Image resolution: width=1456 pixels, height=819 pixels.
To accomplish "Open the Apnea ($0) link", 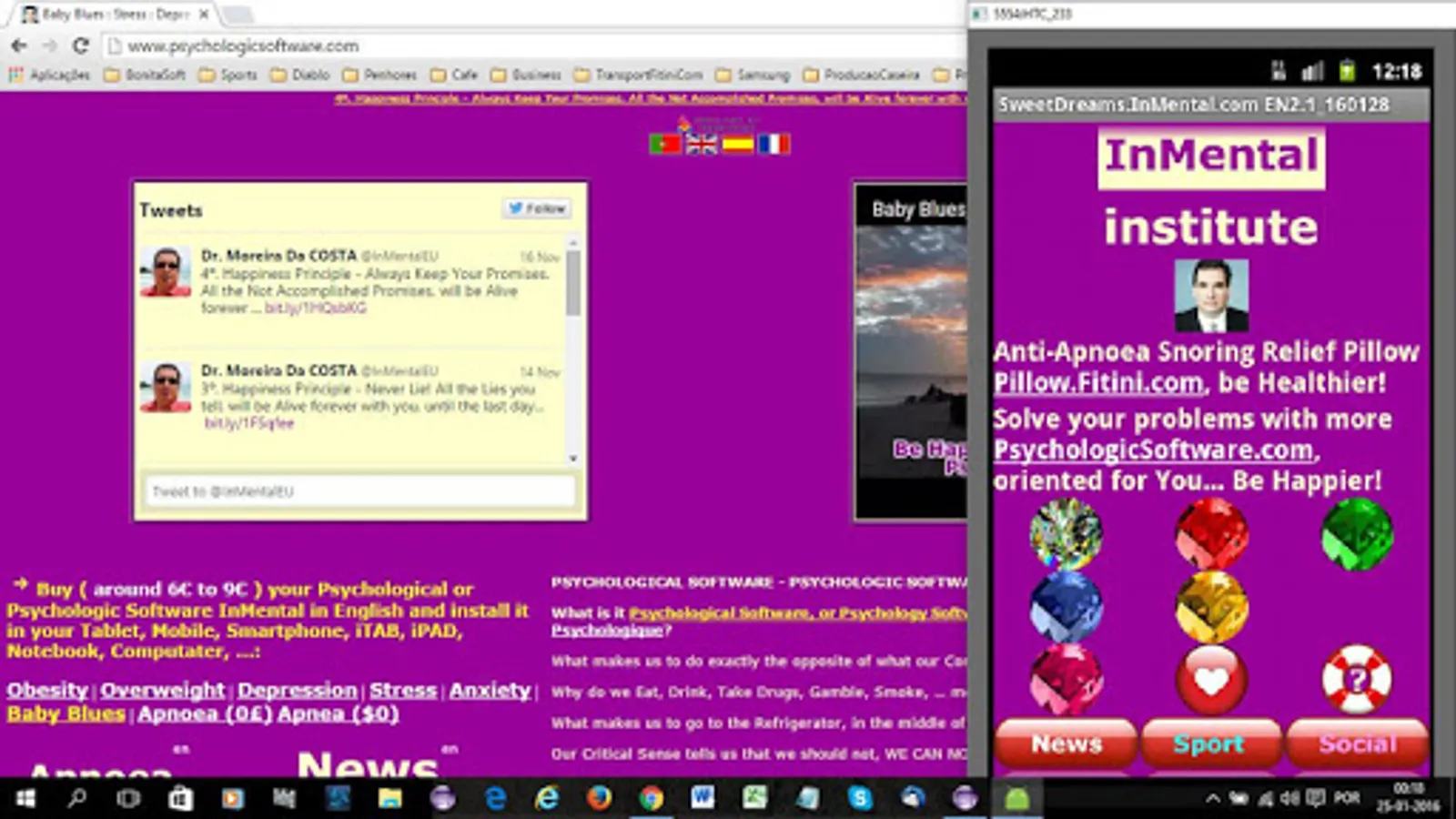I will click(x=338, y=713).
